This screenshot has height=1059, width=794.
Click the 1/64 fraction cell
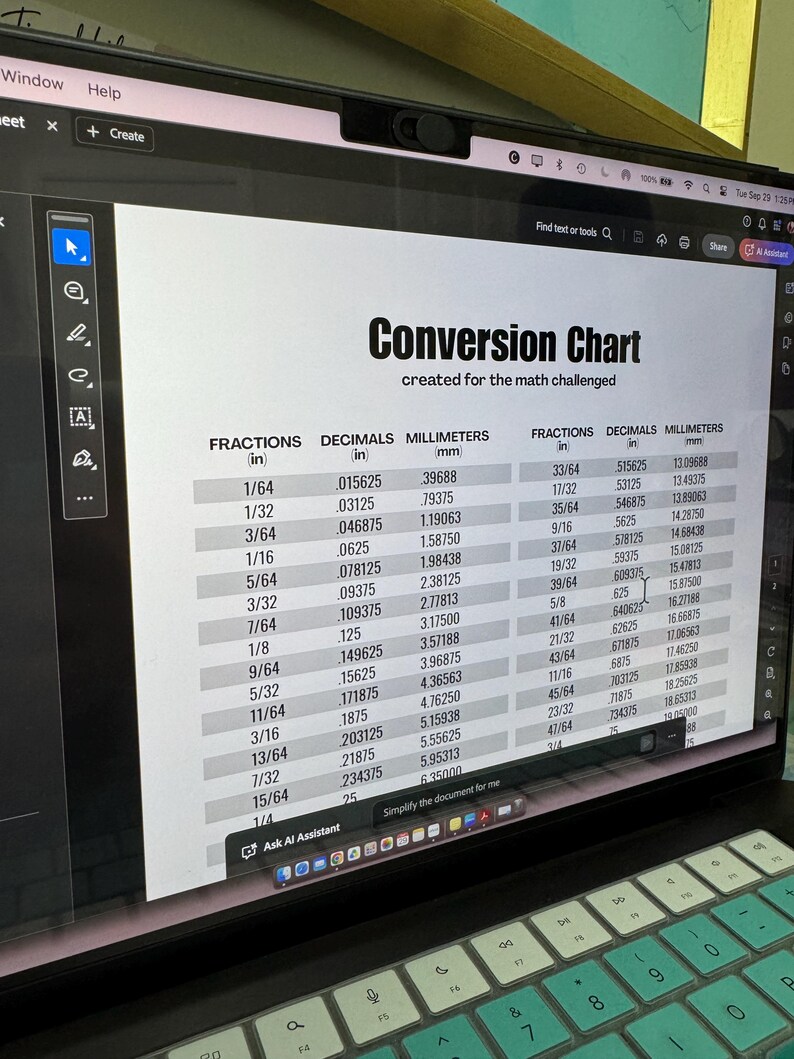pos(259,488)
